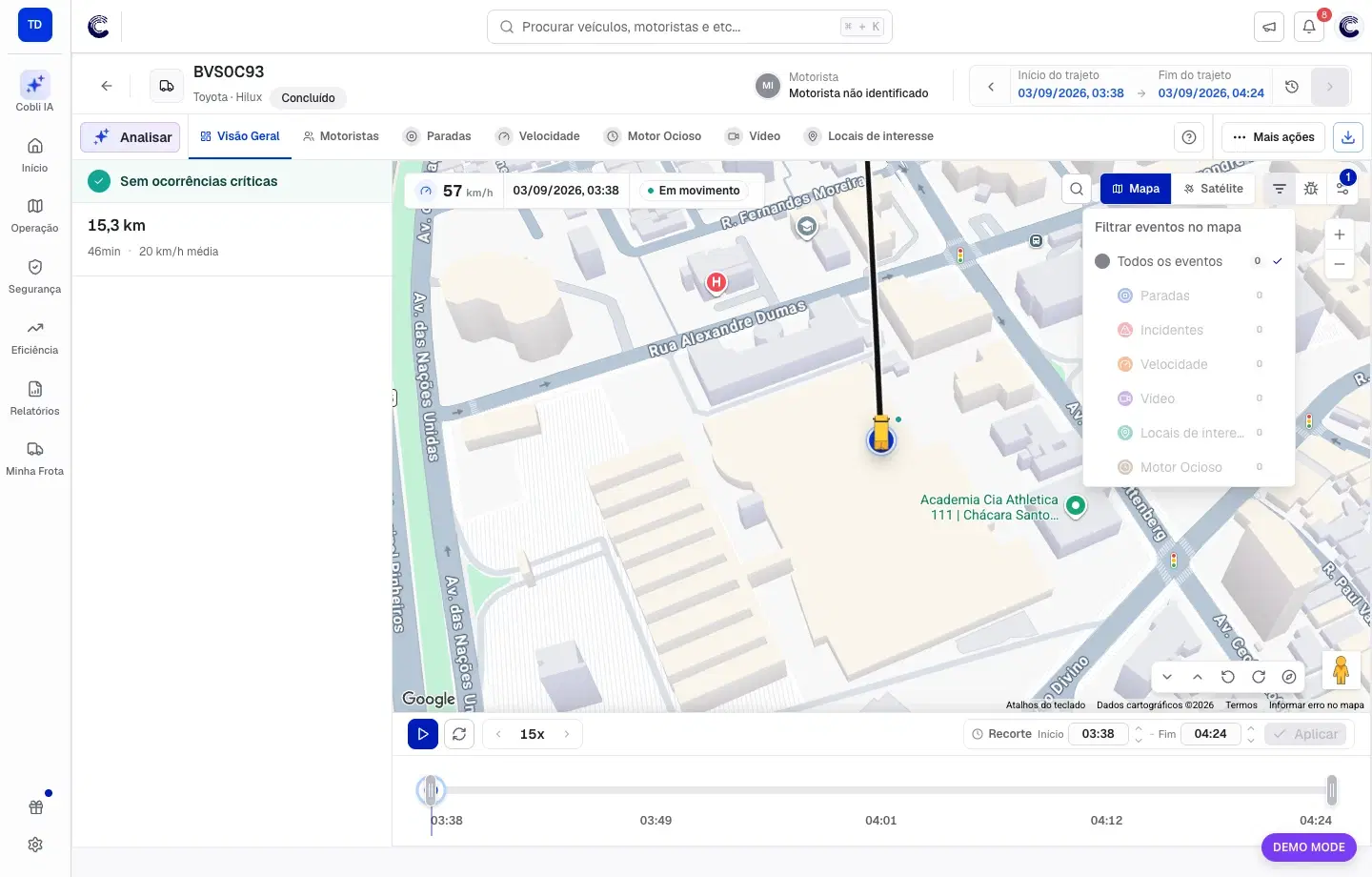
Task: Toggle Vídeo event filter
Action: (1189, 398)
